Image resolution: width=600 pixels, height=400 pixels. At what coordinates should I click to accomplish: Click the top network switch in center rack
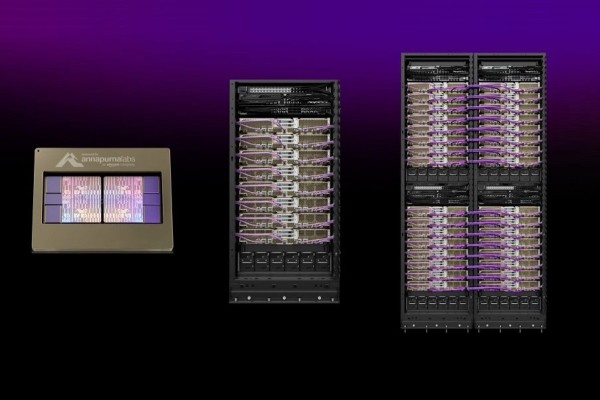point(284,92)
